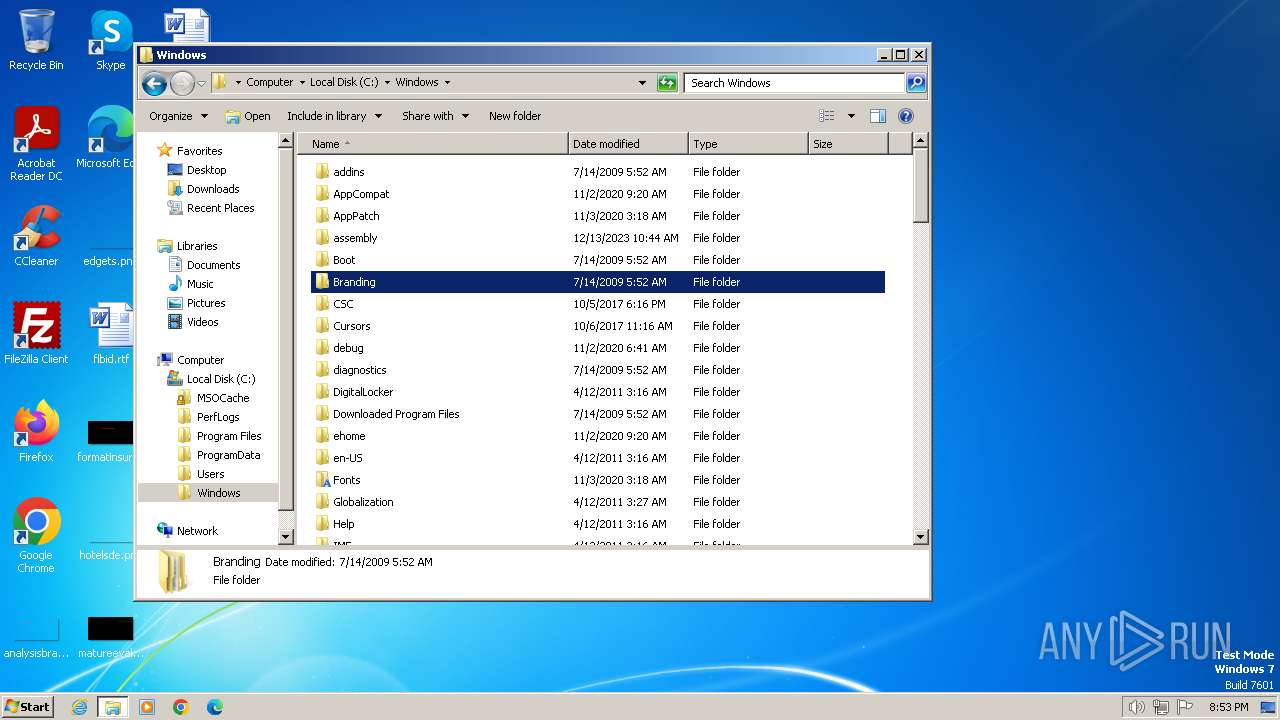Open FileZilla Client desktop icon
This screenshot has height=720, width=1280.
(x=36, y=334)
